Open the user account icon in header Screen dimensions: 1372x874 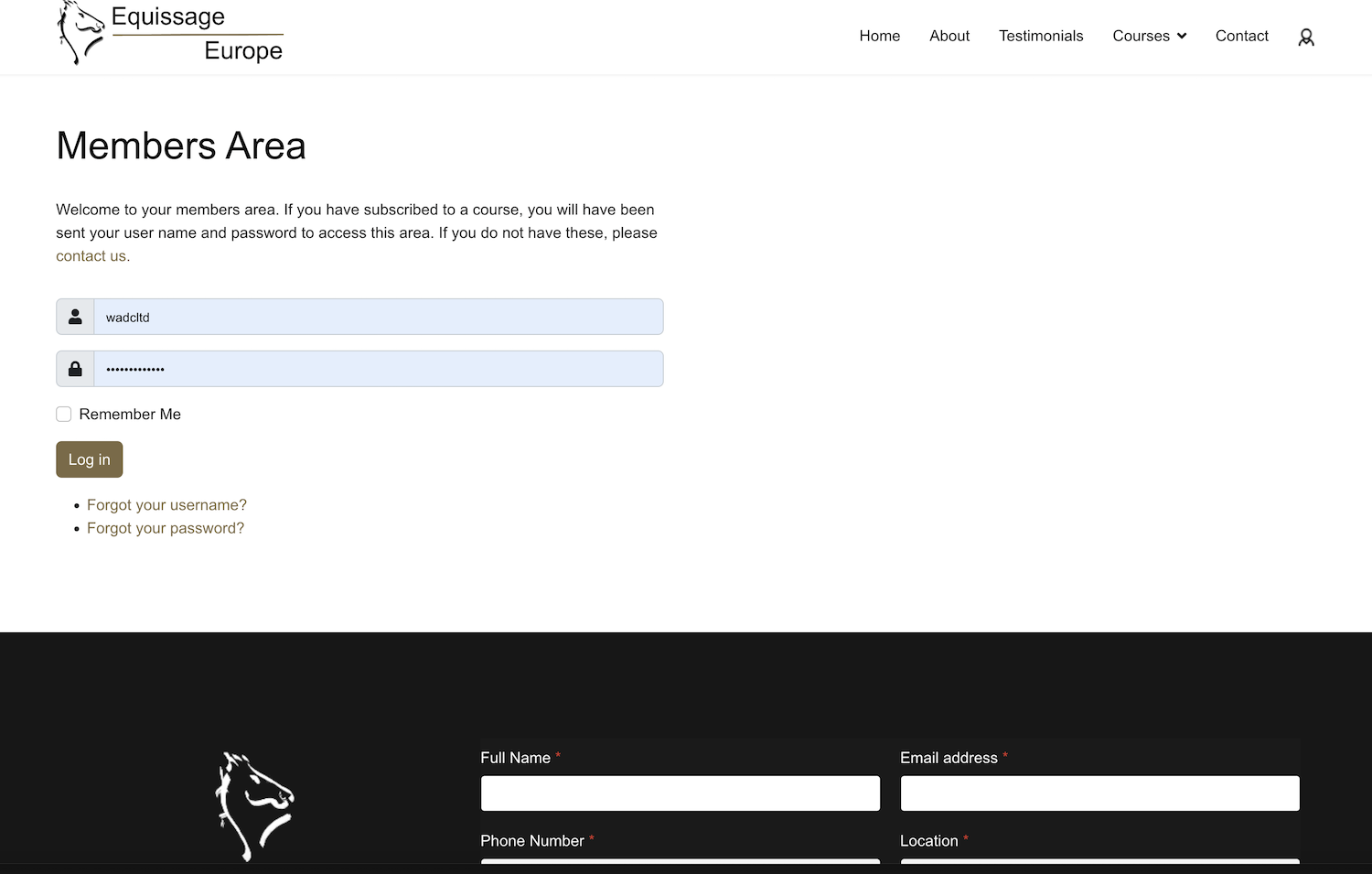click(1305, 38)
